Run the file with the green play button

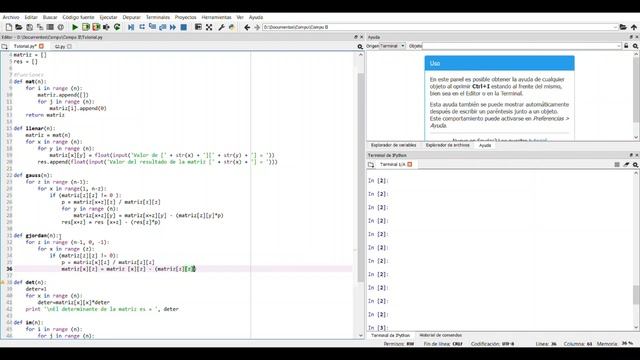tap(75, 27)
